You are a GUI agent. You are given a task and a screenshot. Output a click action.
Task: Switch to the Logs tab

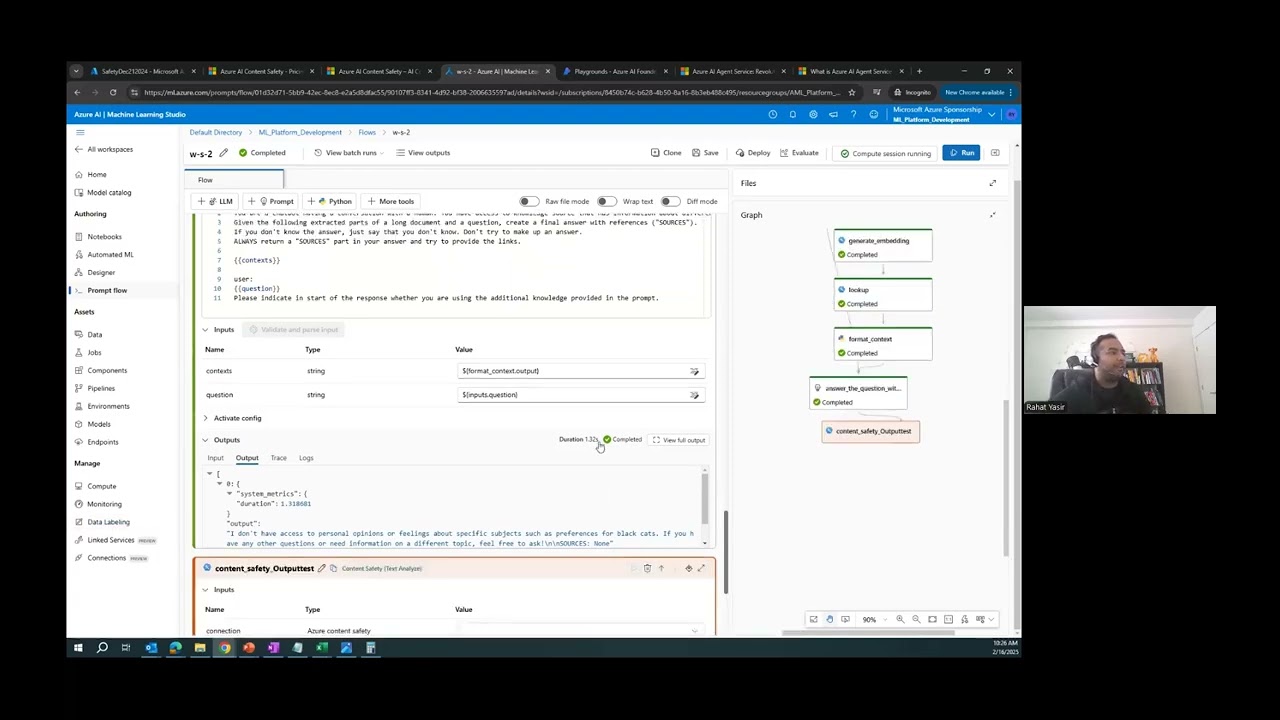point(306,458)
